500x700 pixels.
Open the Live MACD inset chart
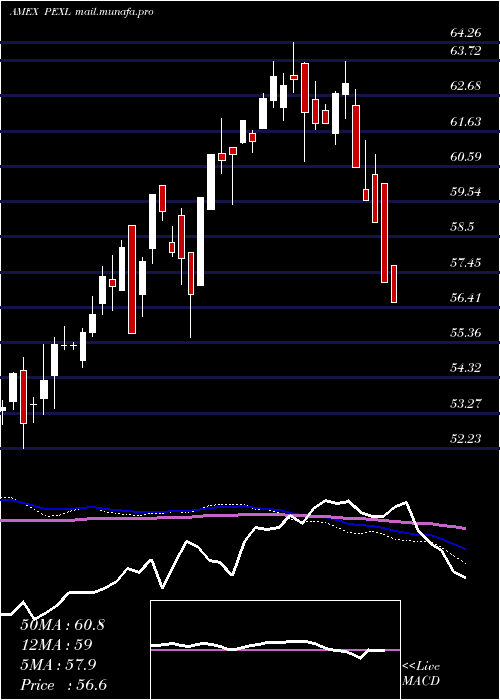pyautogui.click(x=275, y=650)
